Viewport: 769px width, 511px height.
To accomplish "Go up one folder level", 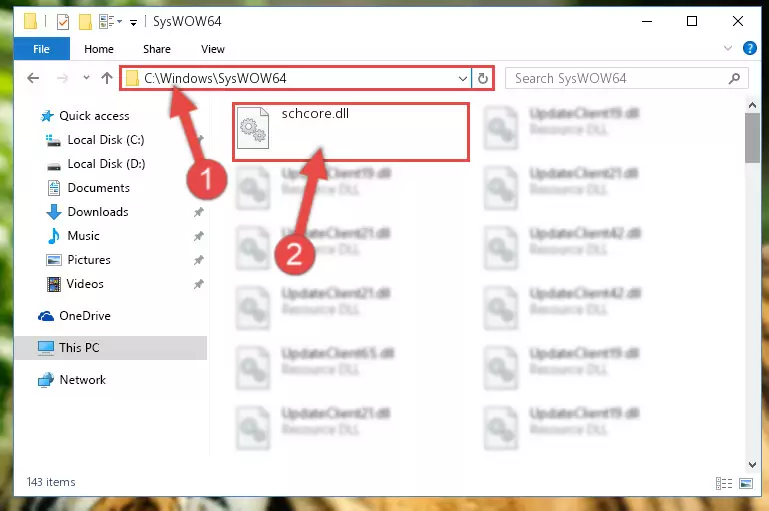I will (107, 78).
